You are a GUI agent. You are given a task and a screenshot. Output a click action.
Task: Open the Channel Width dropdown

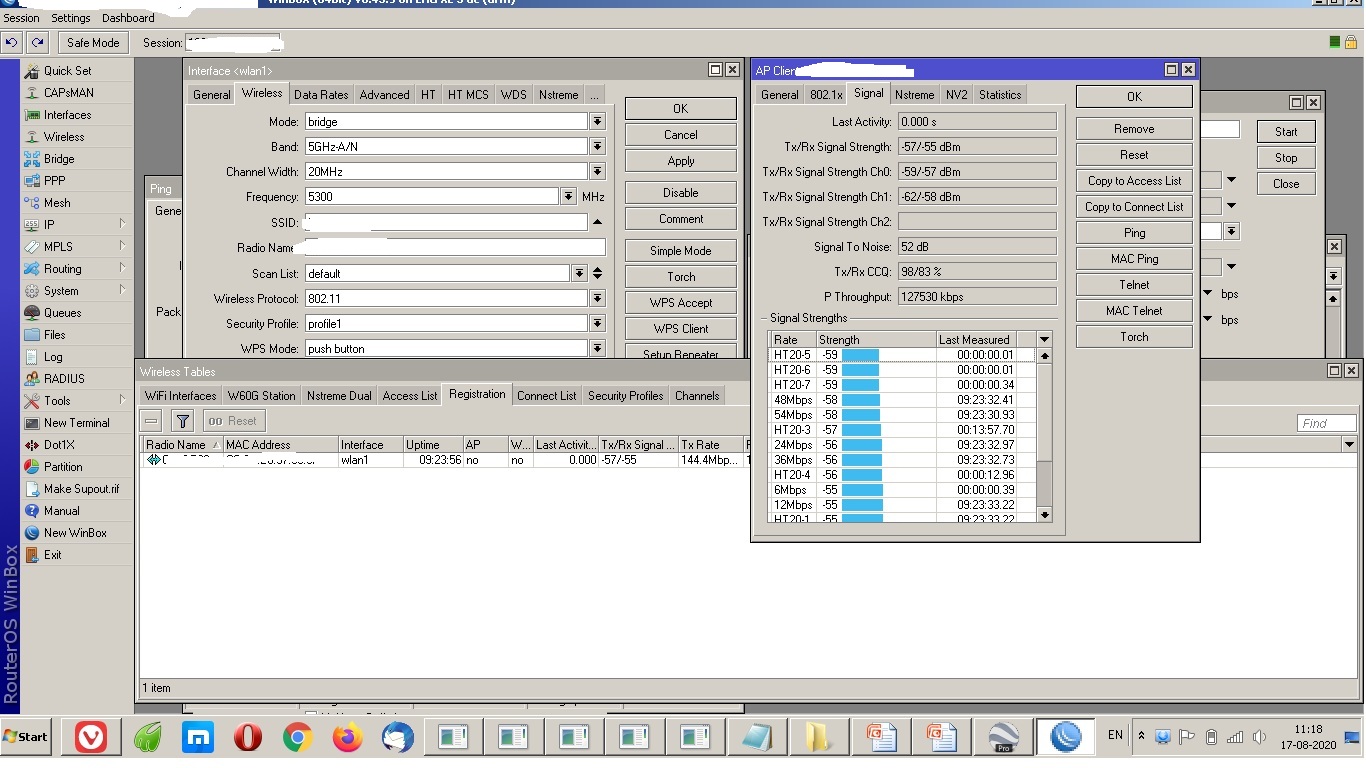[x=597, y=172]
